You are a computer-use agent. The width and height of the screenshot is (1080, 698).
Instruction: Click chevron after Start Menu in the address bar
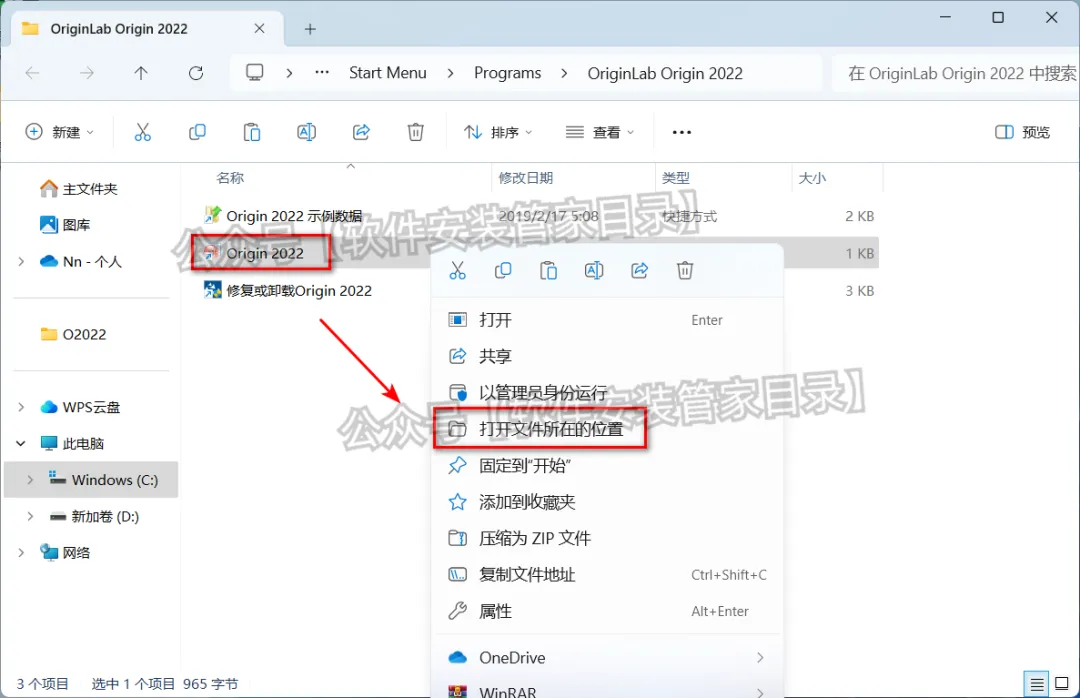click(450, 73)
